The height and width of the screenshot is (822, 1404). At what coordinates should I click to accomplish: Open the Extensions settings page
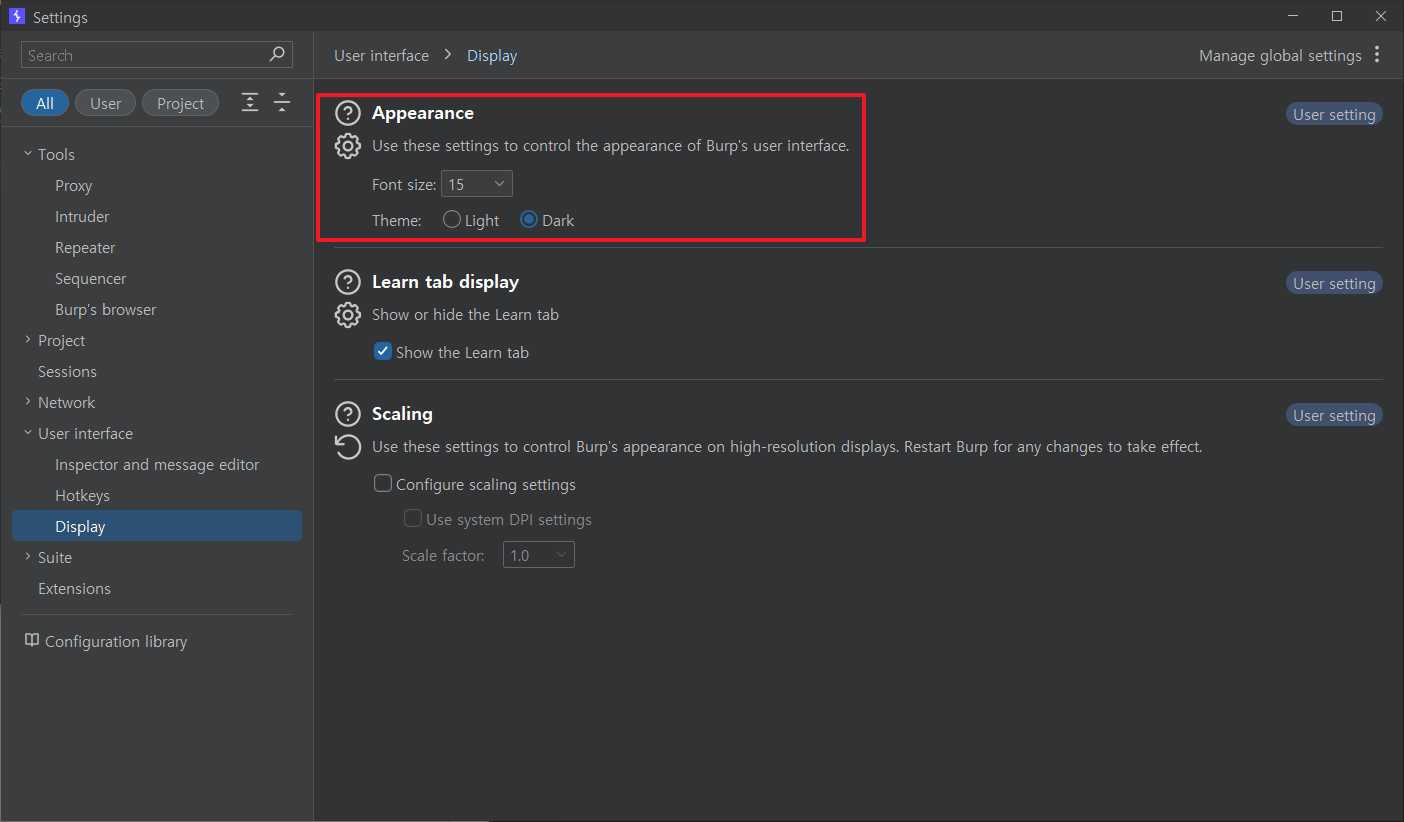click(74, 588)
